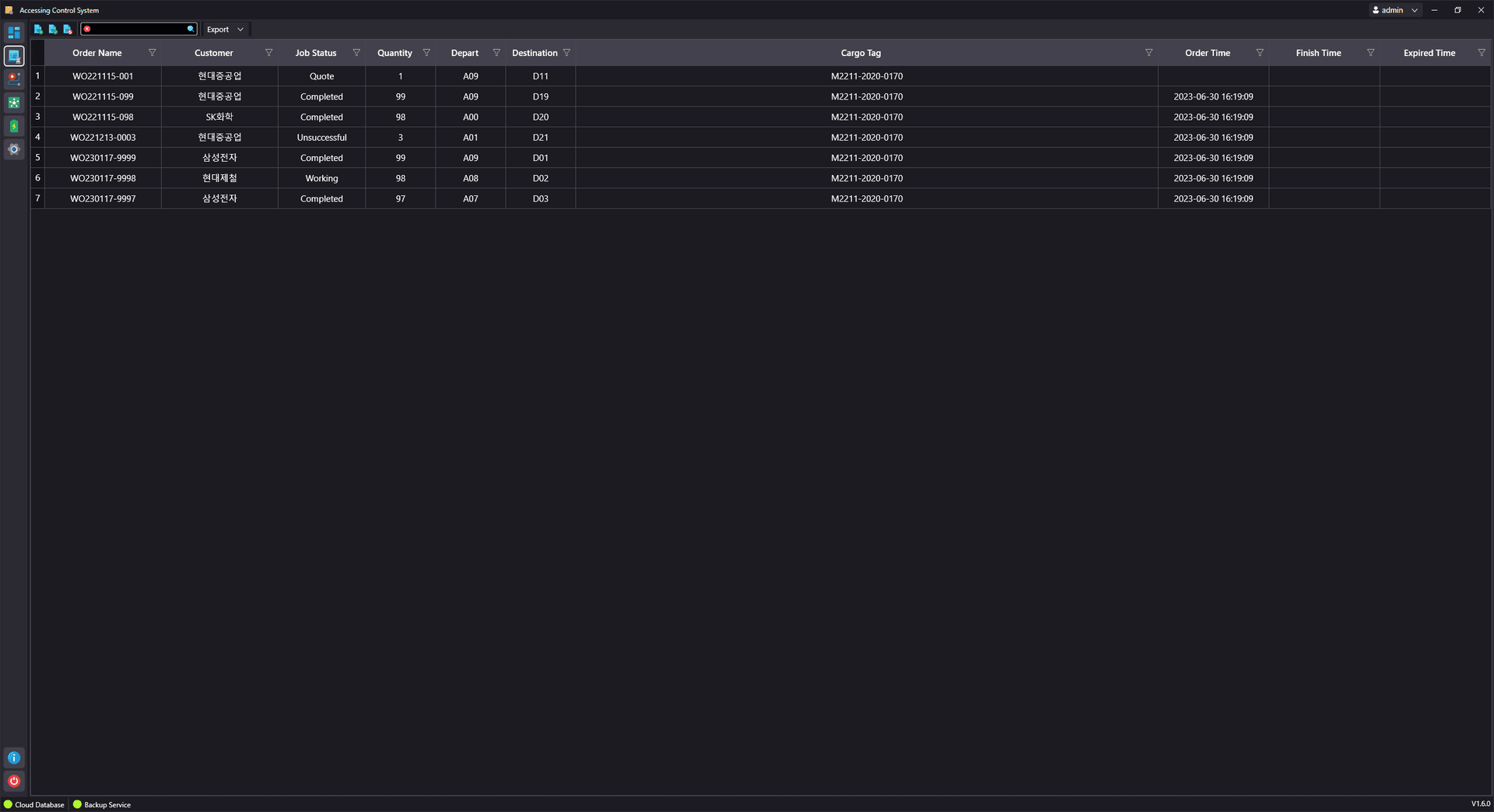This screenshot has height=812, width=1494.
Task: Click the Customer column header
Action: coord(213,53)
